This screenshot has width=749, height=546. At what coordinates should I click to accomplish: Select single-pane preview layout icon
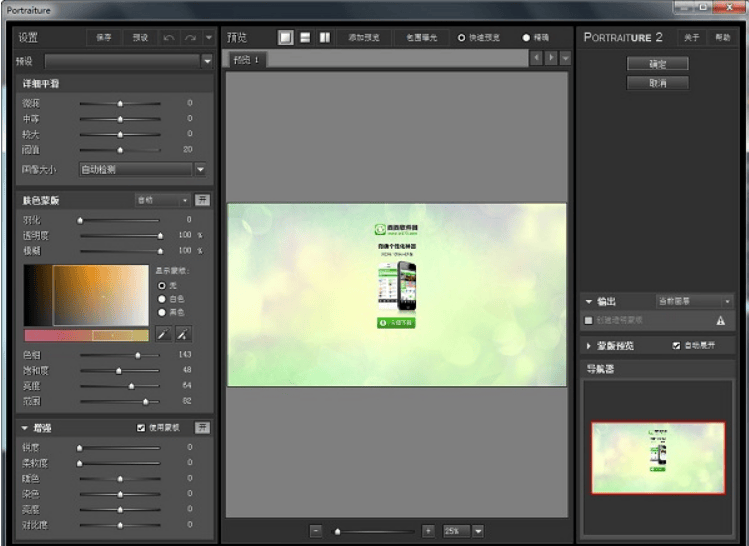[x=285, y=37]
